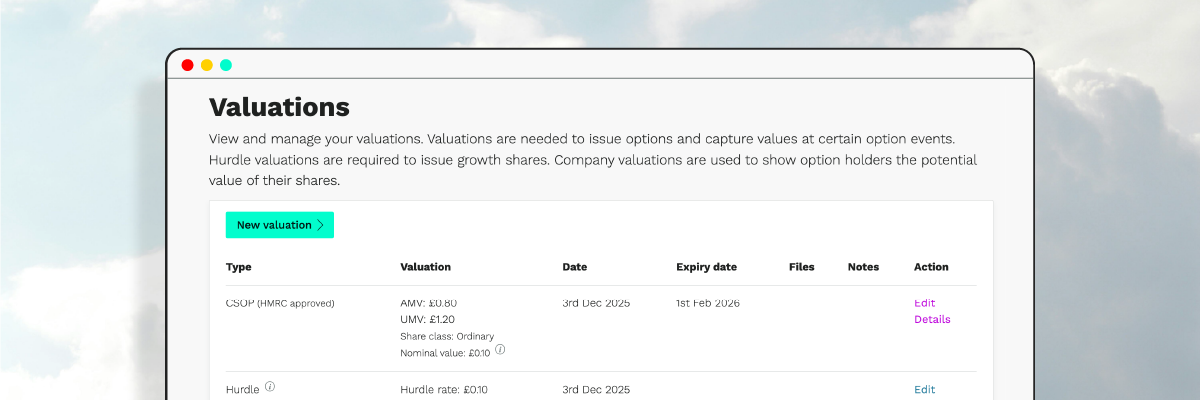1200x400 pixels.
Task: Click the Expiry date column header
Action: pyautogui.click(x=707, y=267)
